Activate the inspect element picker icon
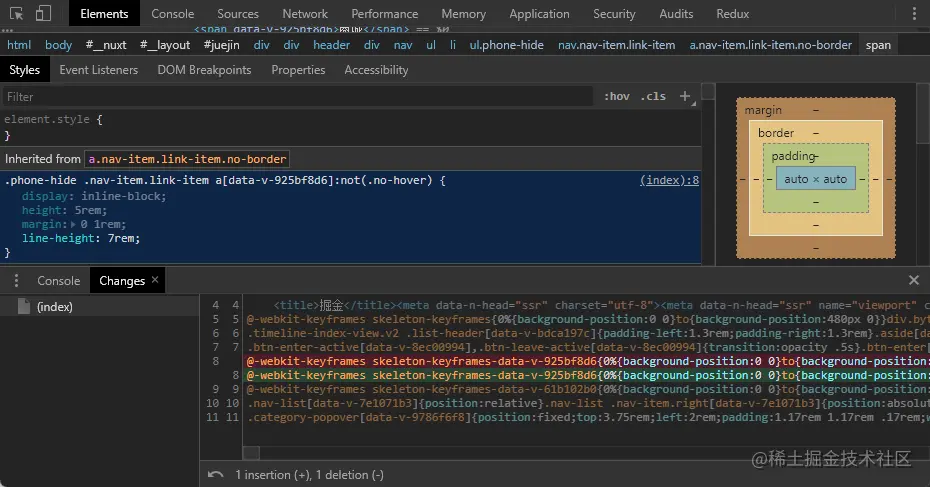The height and width of the screenshot is (487, 930). (17, 13)
